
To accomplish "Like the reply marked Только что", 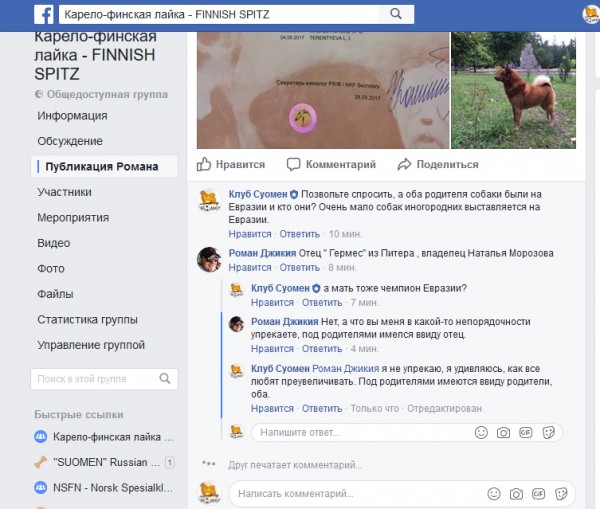I will coord(272,409).
